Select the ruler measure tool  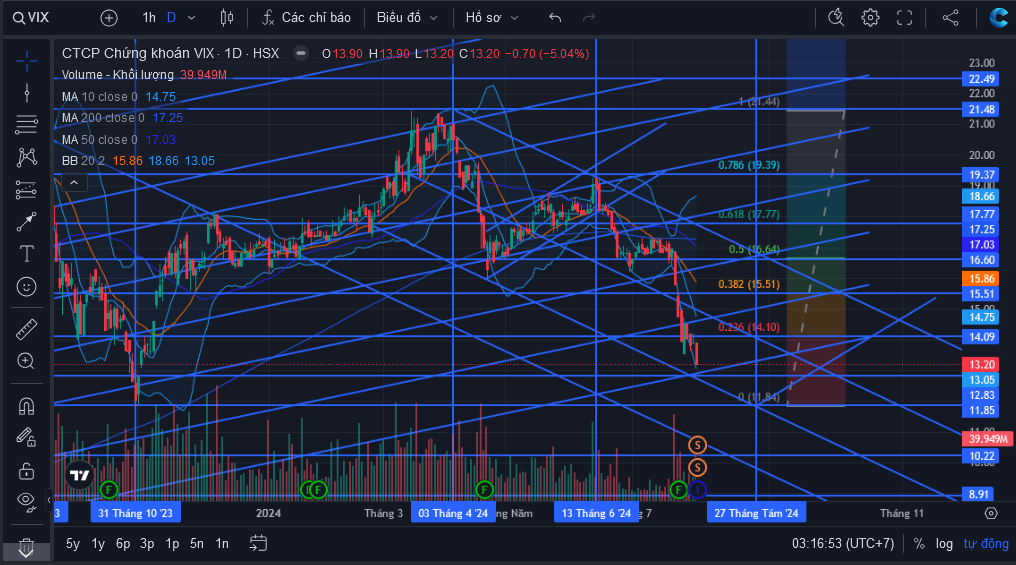coord(27,330)
